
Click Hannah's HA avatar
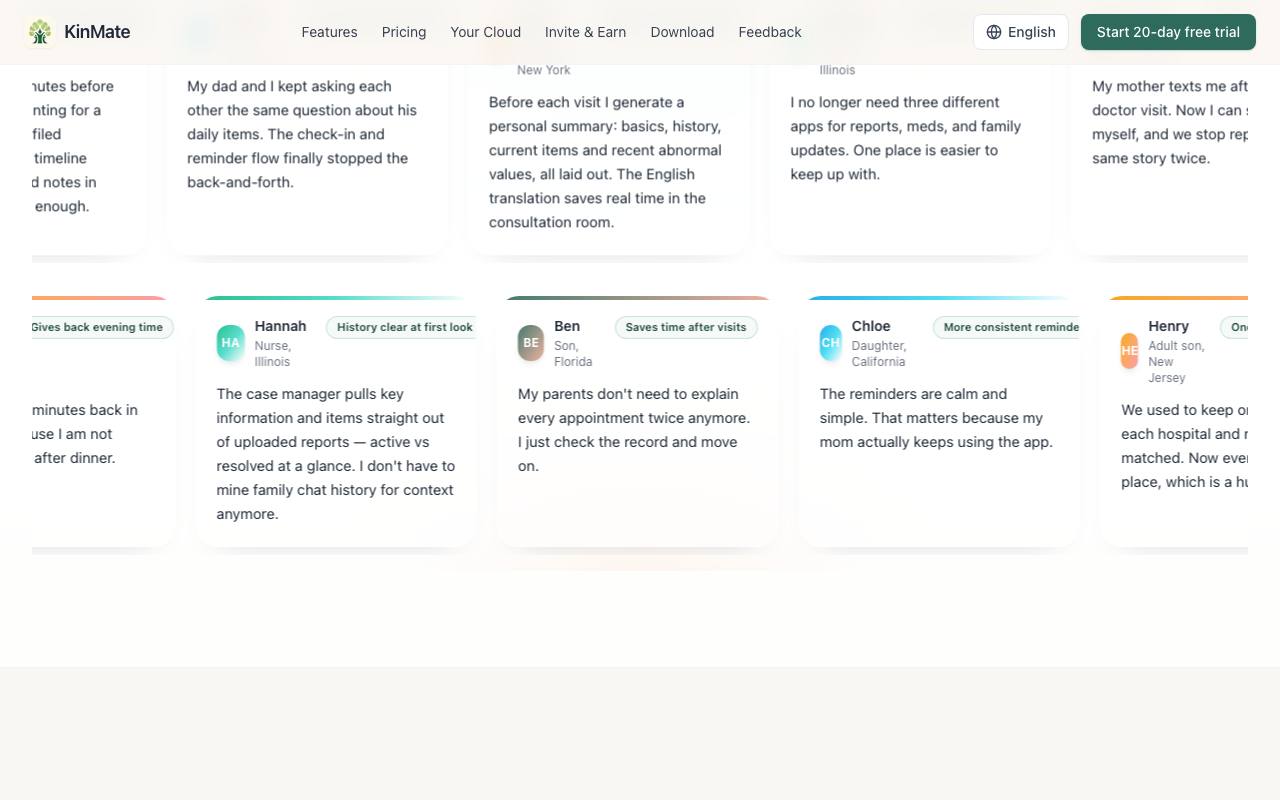231,343
